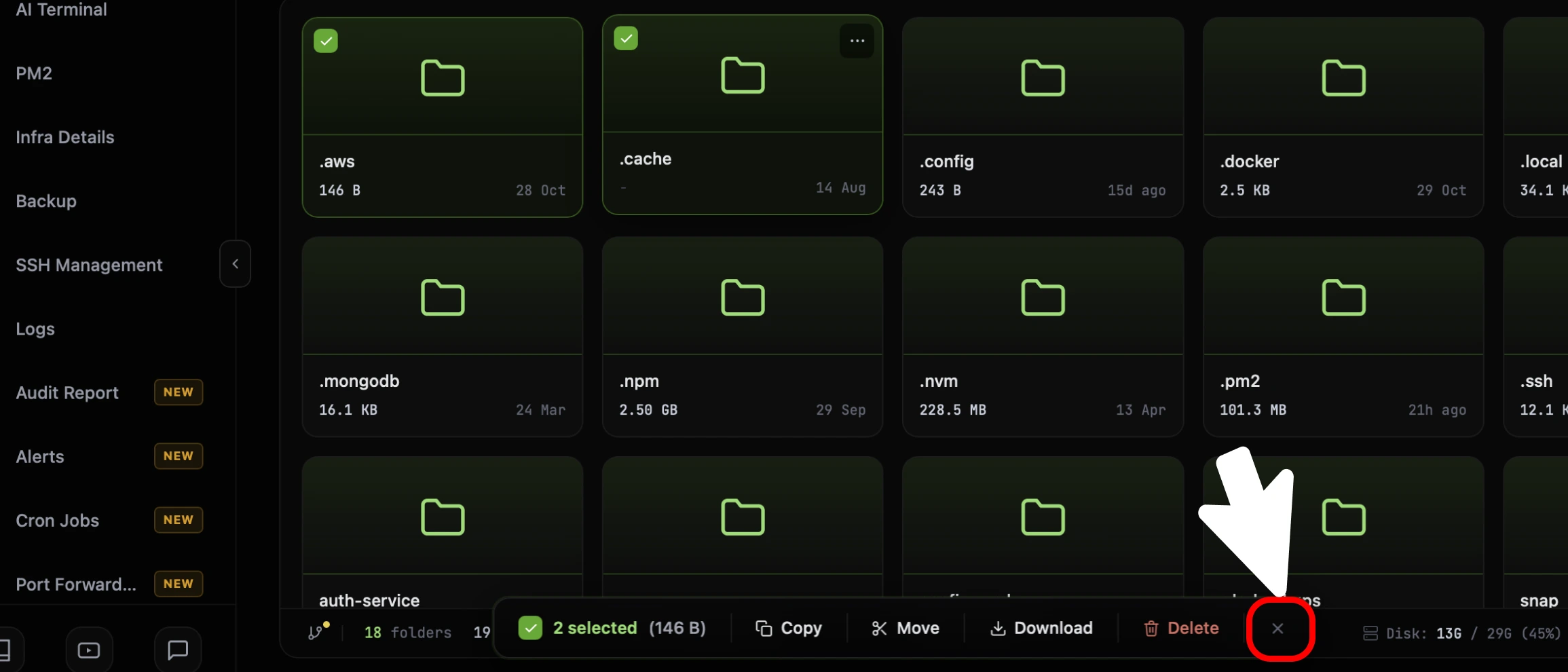Toggle the '2 selected' checkbox
This screenshot has height=672, width=1568.
pyautogui.click(x=530, y=628)
